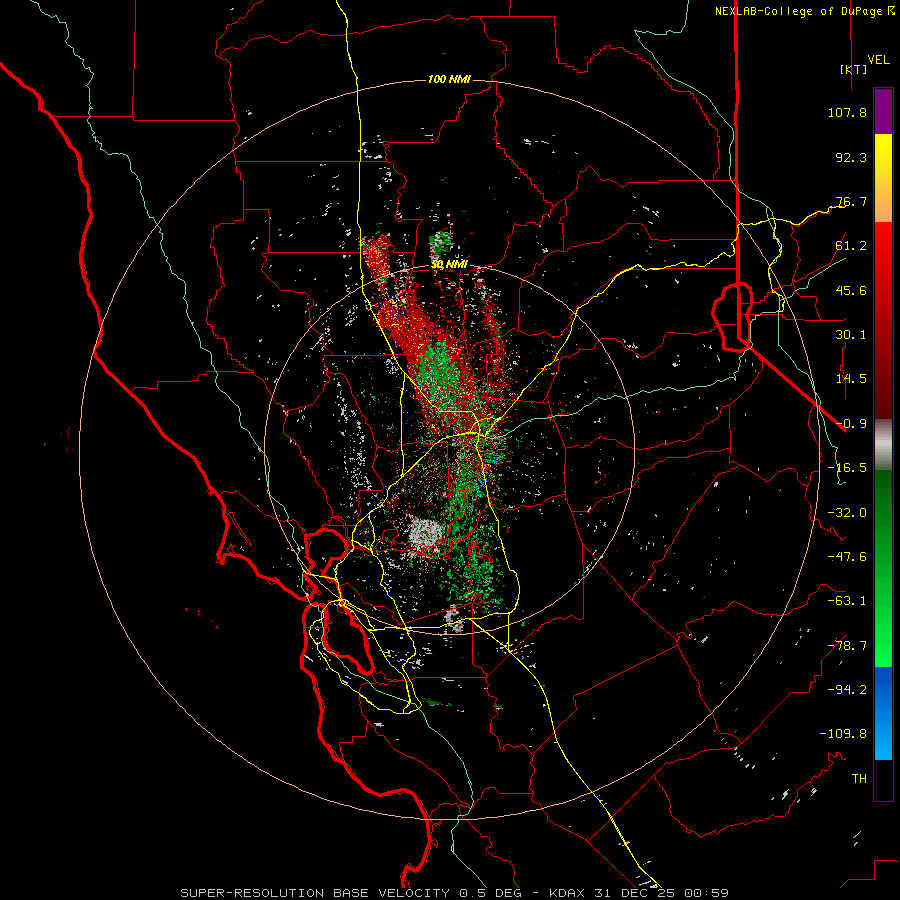Click the -78.7 velocity scale value
Image resolution: width=900 pixels, height=900 pixels.
[847, 646]
